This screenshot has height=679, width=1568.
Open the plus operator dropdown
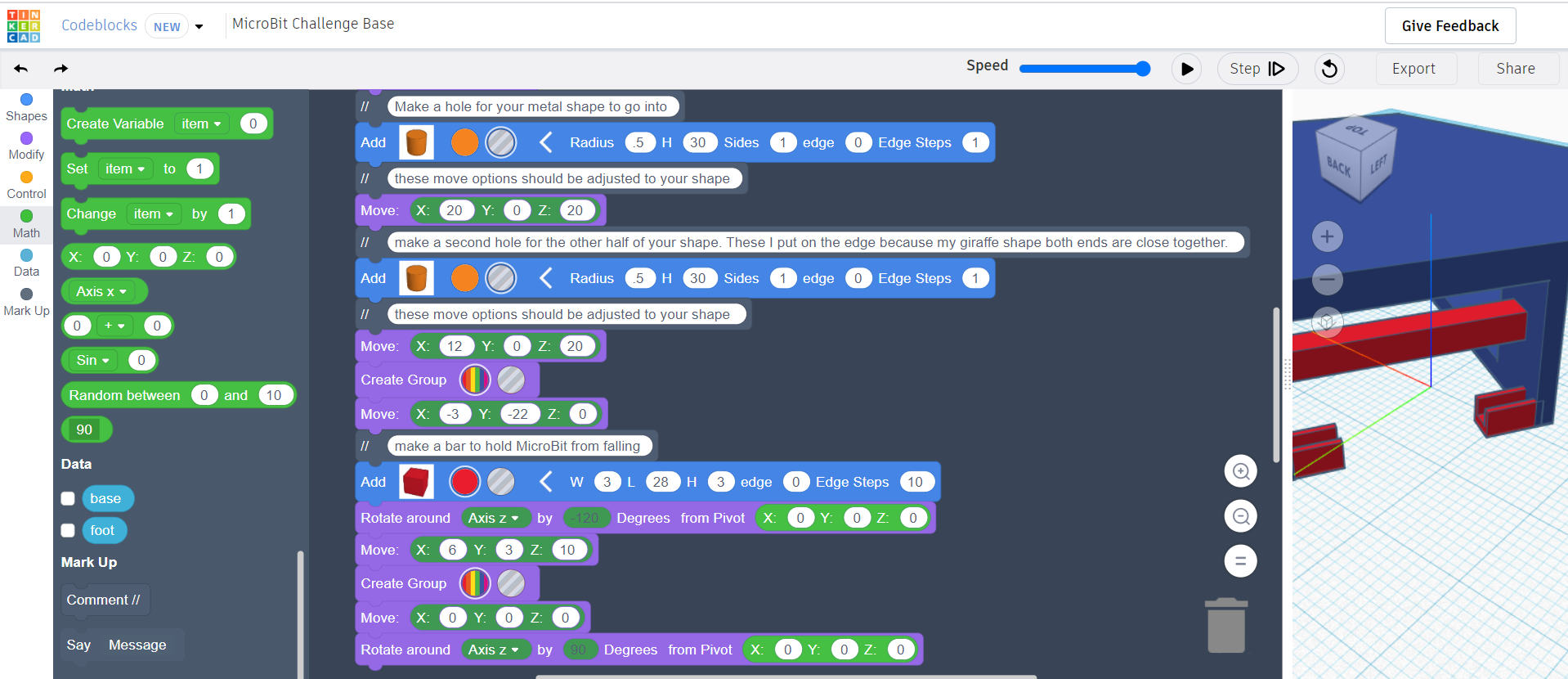[x=114, y=326]
